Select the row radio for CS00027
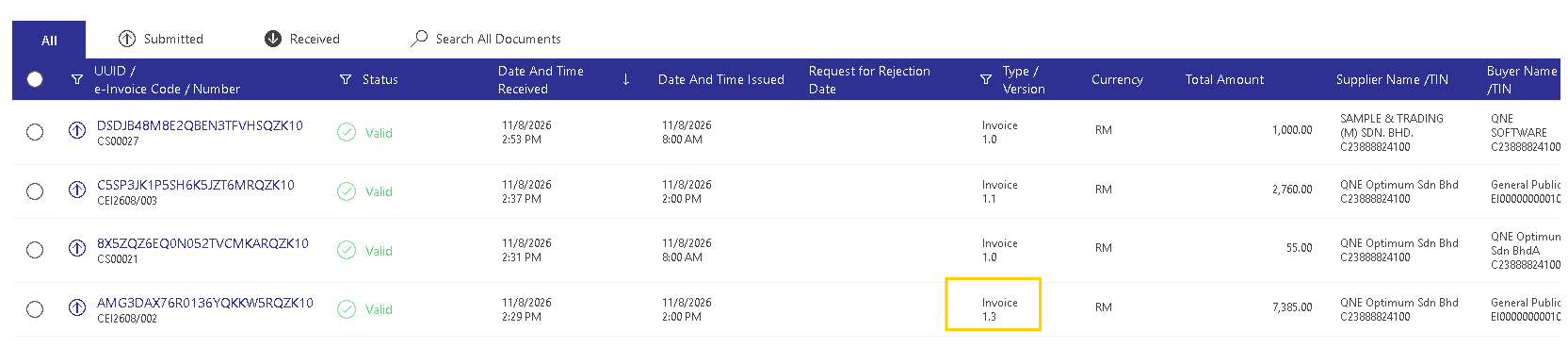Image resolution: width=1568 pixels, height=348 pixels. [35, 132]
